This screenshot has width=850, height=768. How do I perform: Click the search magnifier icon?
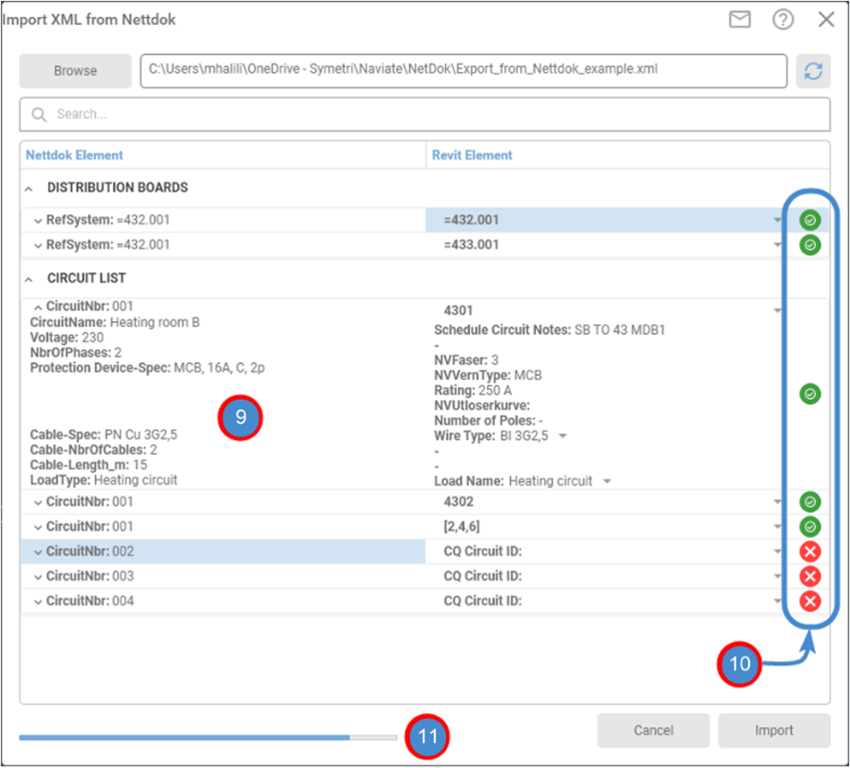point(40,115)
